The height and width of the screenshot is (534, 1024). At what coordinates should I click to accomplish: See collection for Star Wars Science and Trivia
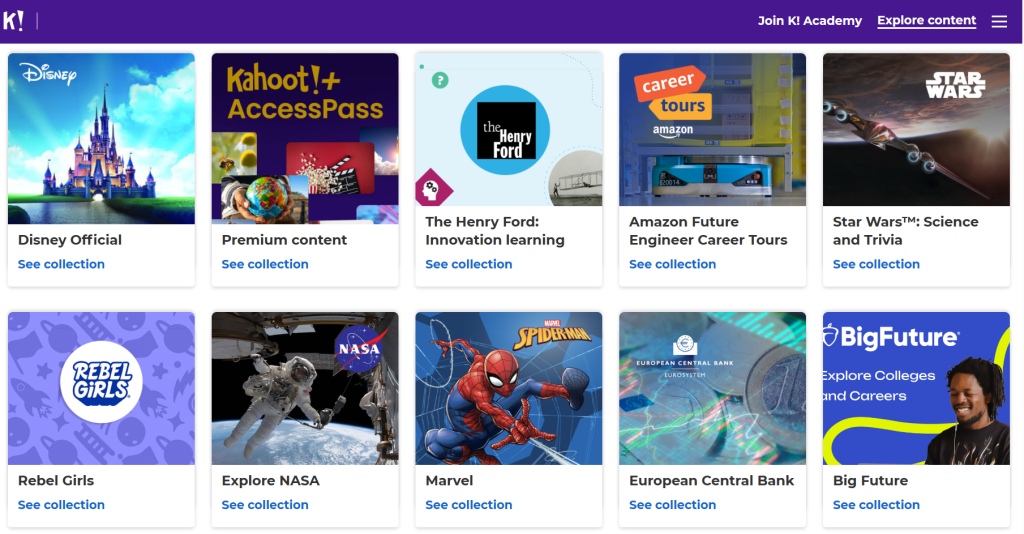(x=876, y=264)
